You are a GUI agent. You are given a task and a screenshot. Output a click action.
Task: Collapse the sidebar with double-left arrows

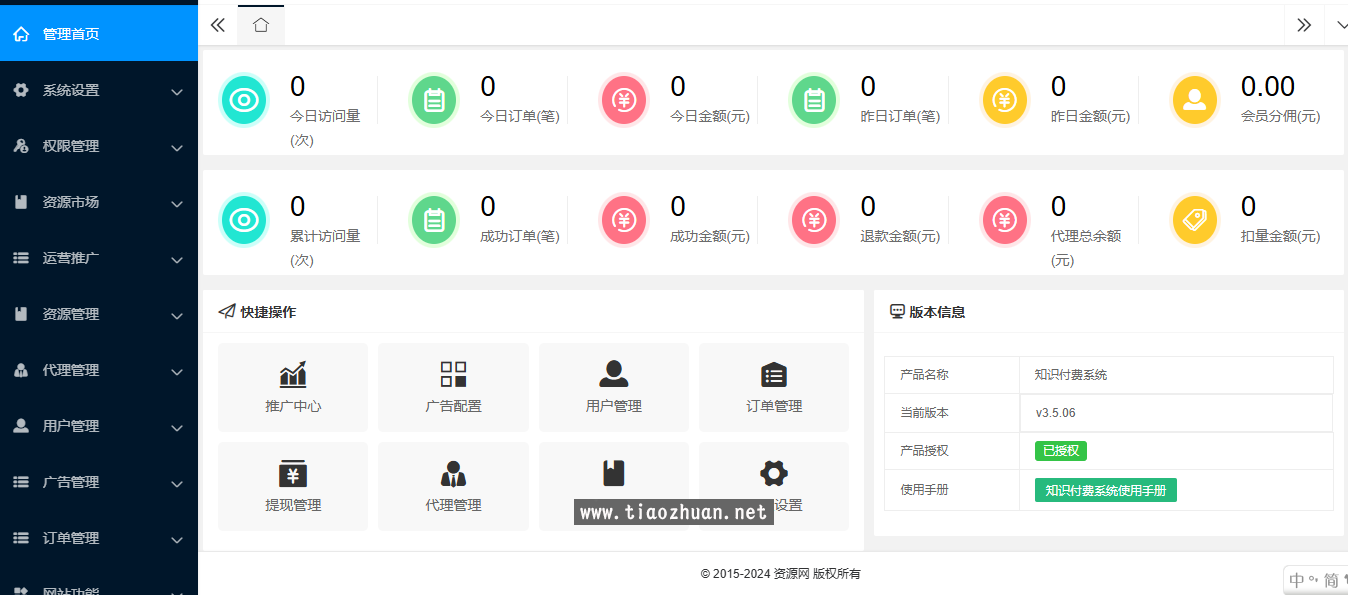218,26
